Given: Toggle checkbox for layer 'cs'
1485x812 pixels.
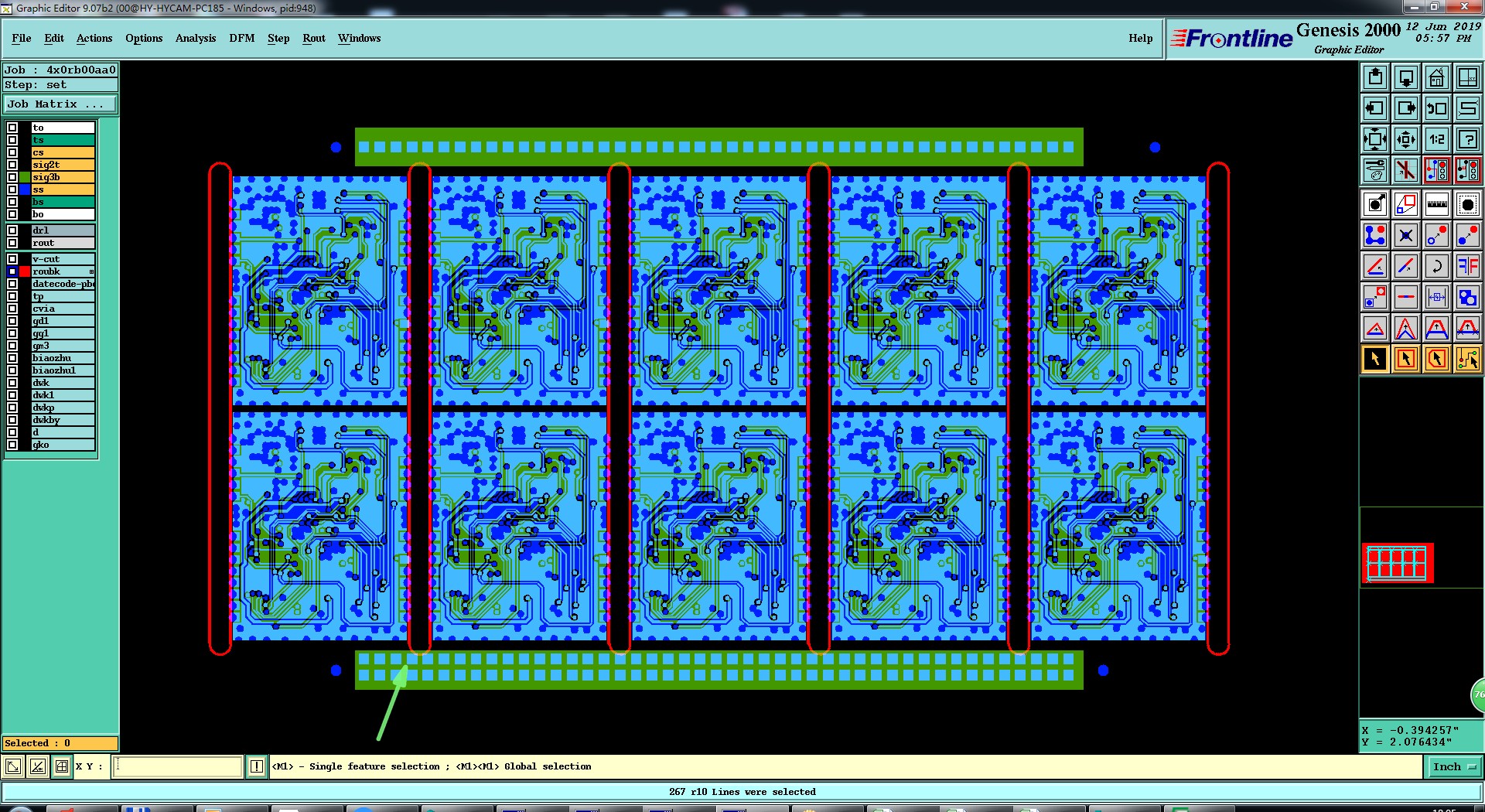Looking at the screenshot, I should (x=12, y=152).
